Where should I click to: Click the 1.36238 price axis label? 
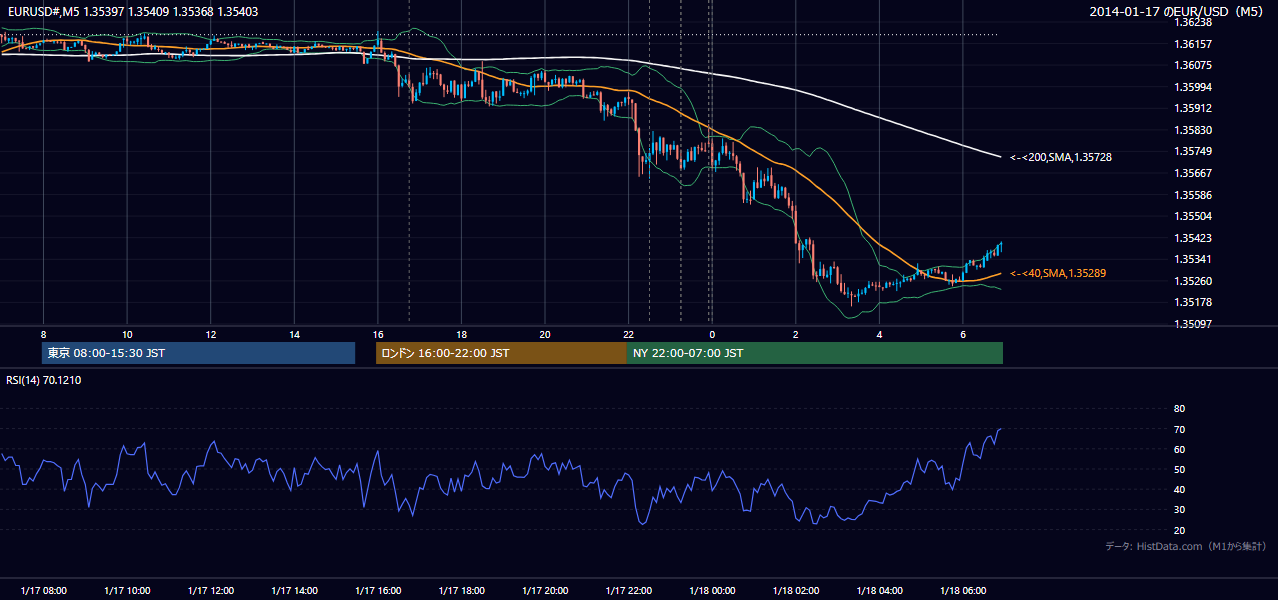coord(1193,22)
